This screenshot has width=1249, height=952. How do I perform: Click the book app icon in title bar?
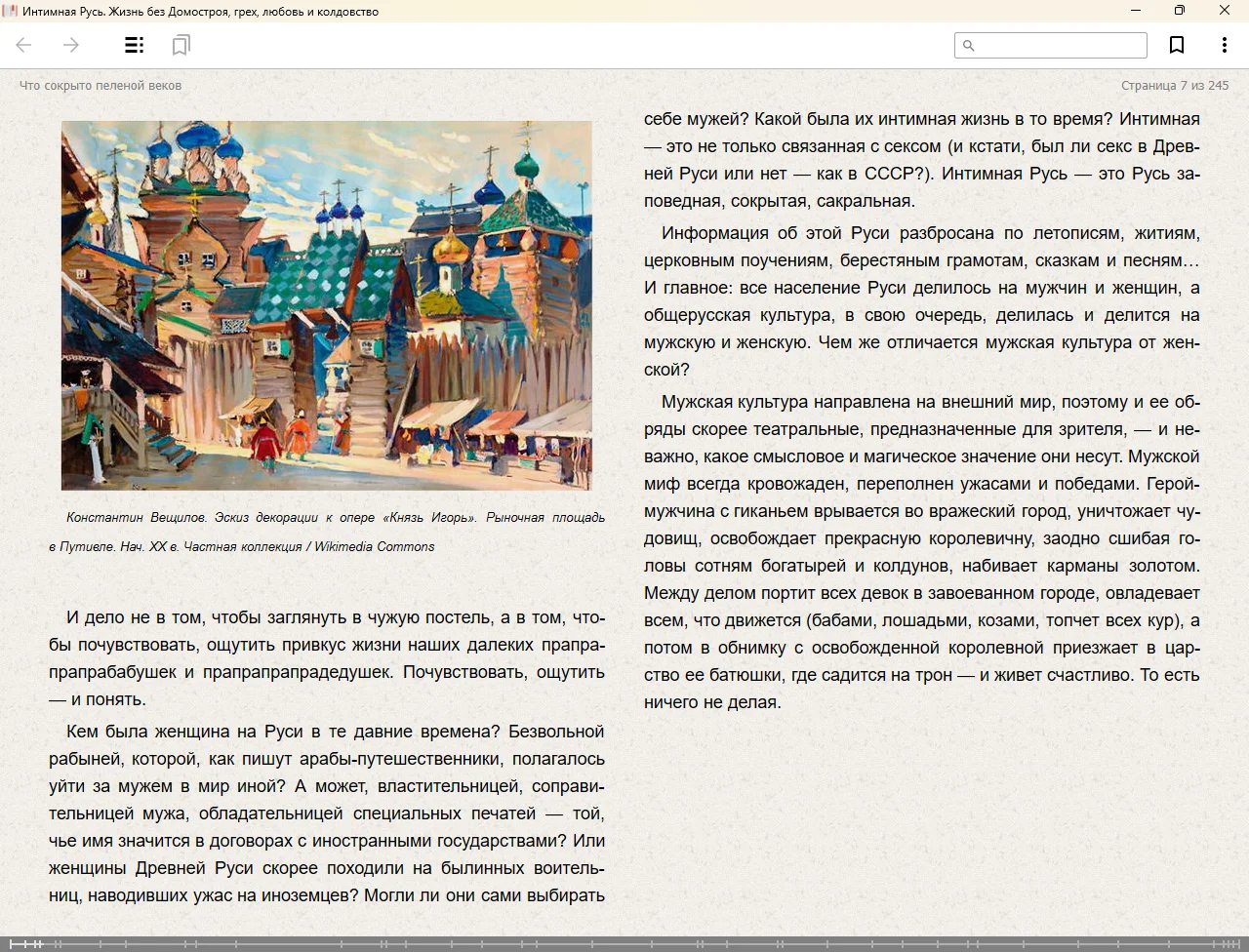[11, 11]
